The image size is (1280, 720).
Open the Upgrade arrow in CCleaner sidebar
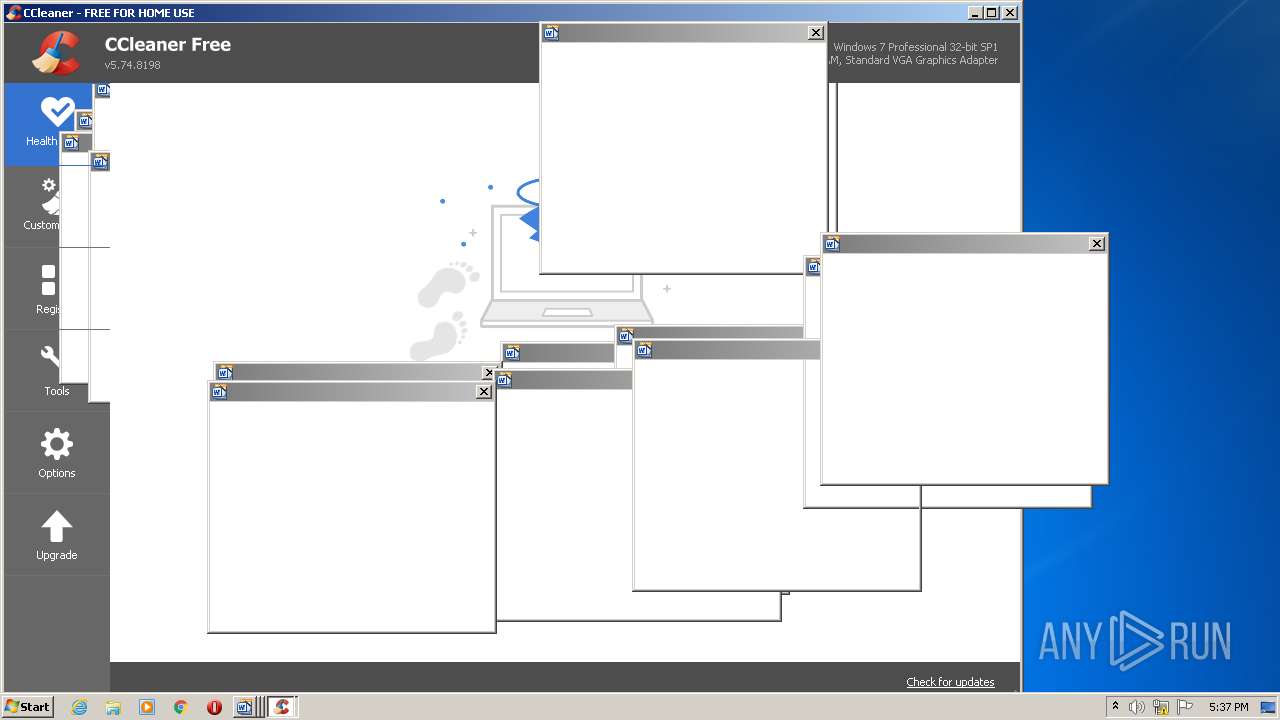(x=56, y=535)
